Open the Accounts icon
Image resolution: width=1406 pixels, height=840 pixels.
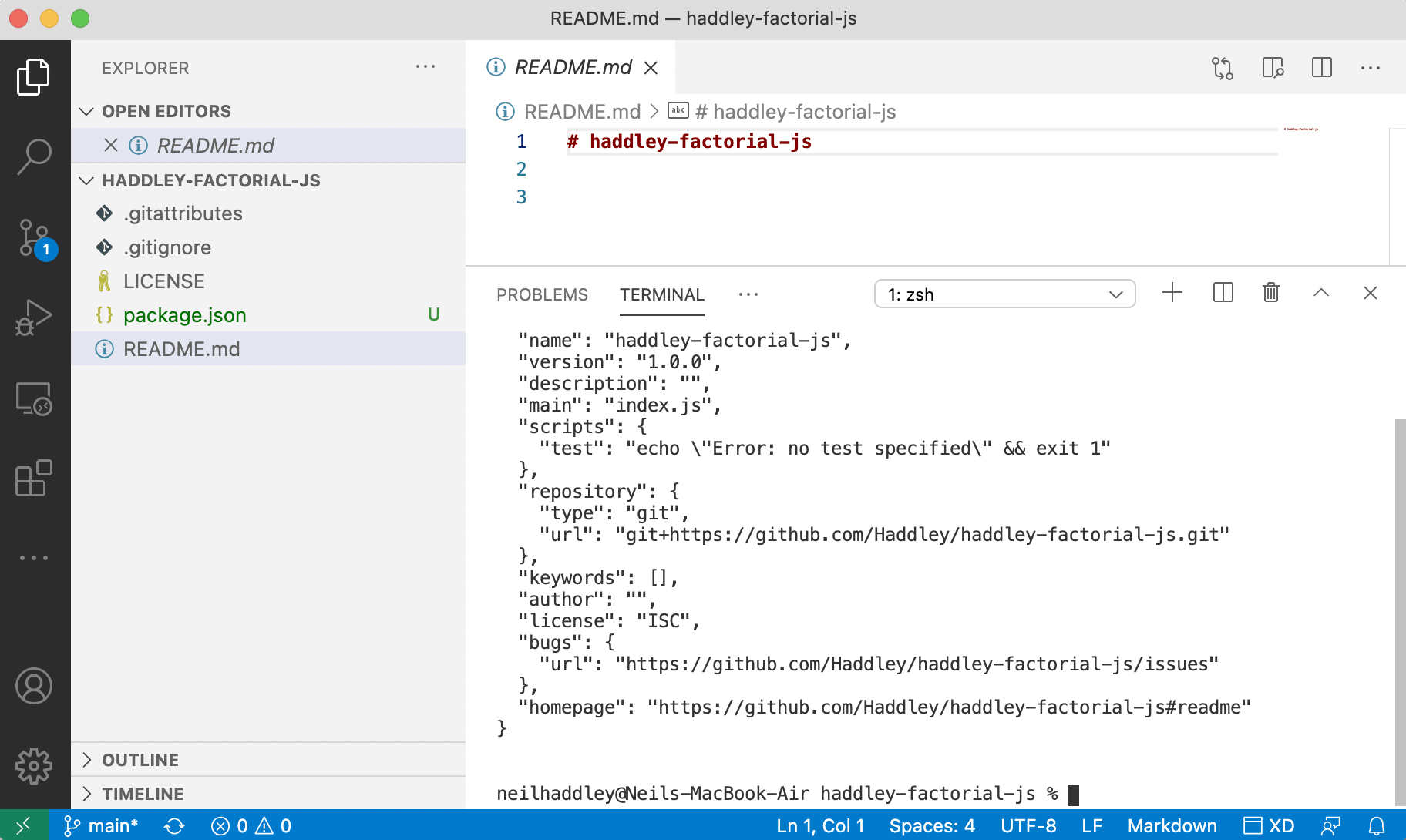pyautogui.click(x=34, y=686)
